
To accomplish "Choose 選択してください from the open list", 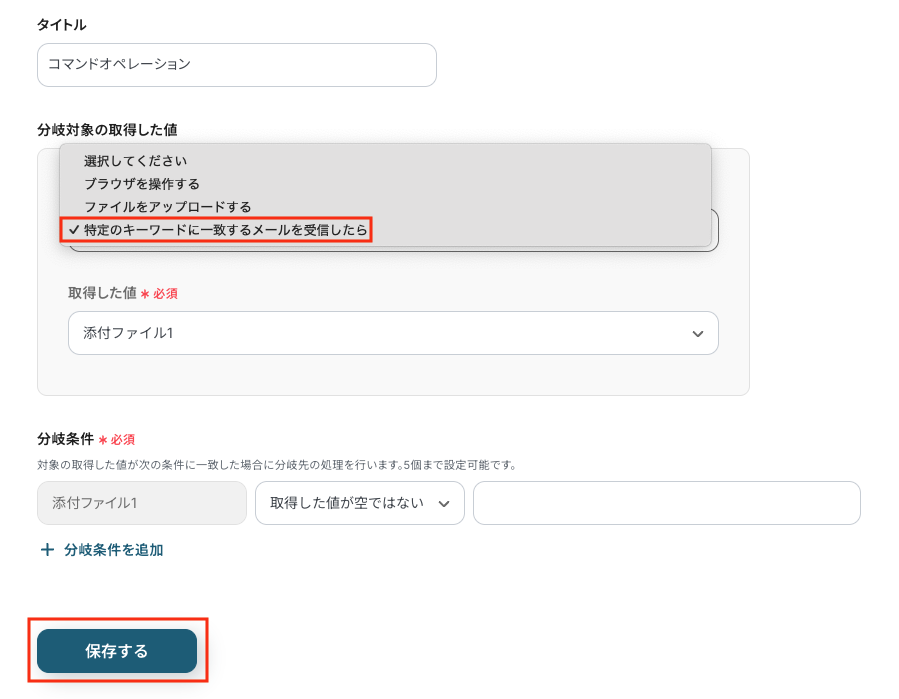I will coord(135,160).
